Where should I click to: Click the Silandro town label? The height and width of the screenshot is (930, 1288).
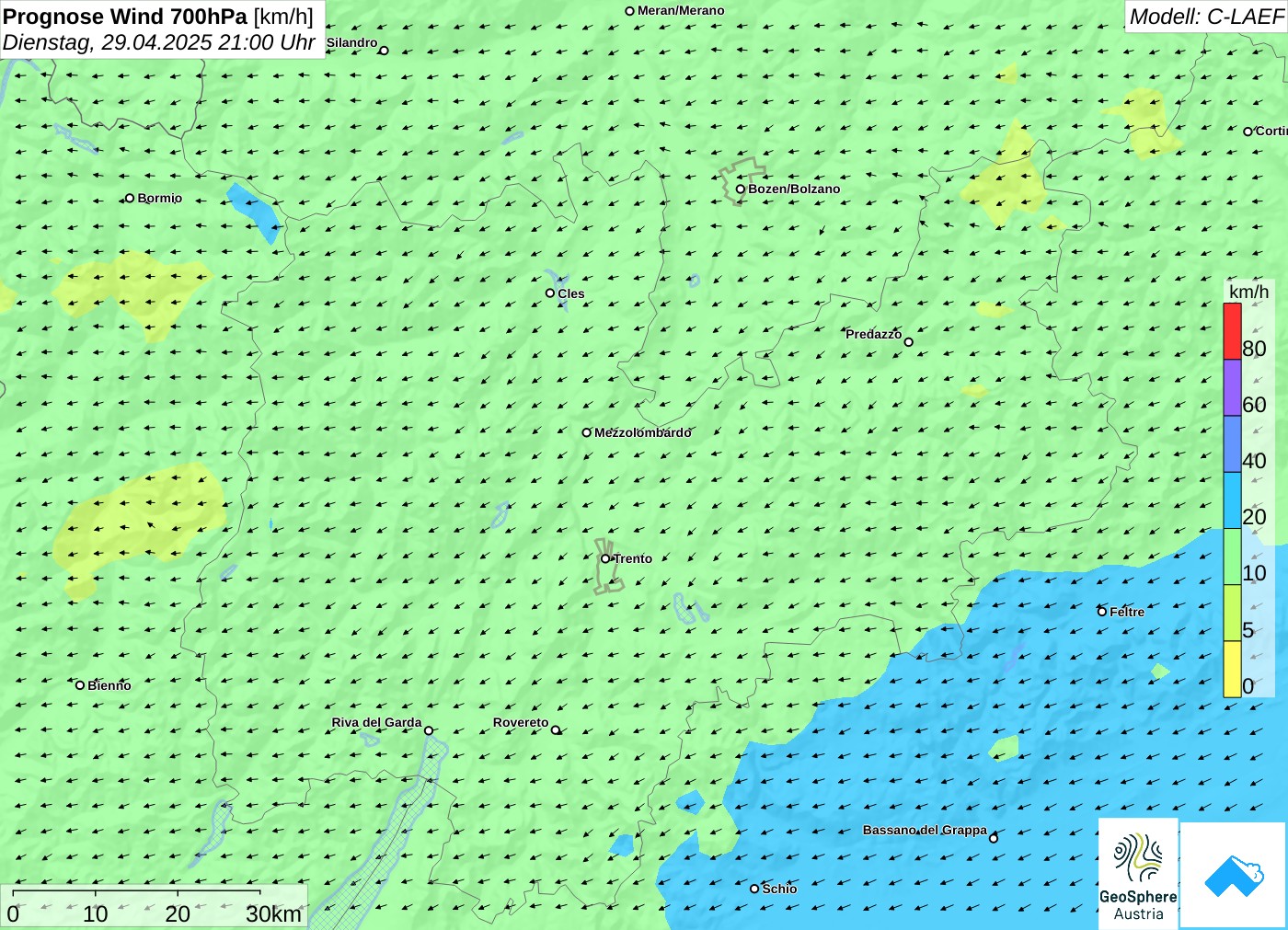[x=352, y=42]
